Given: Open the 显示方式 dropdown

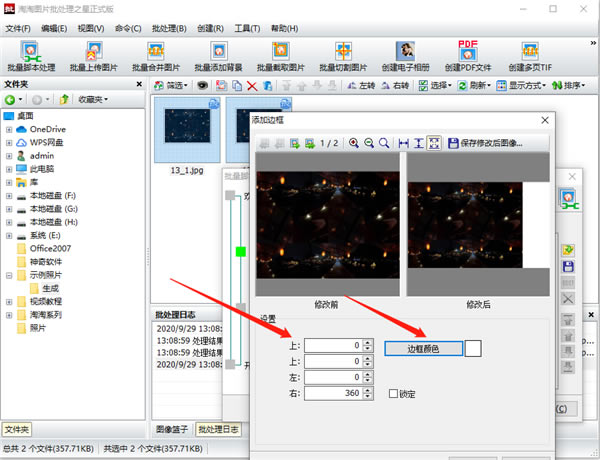Looking at the screenshot, I should [525, 86].
